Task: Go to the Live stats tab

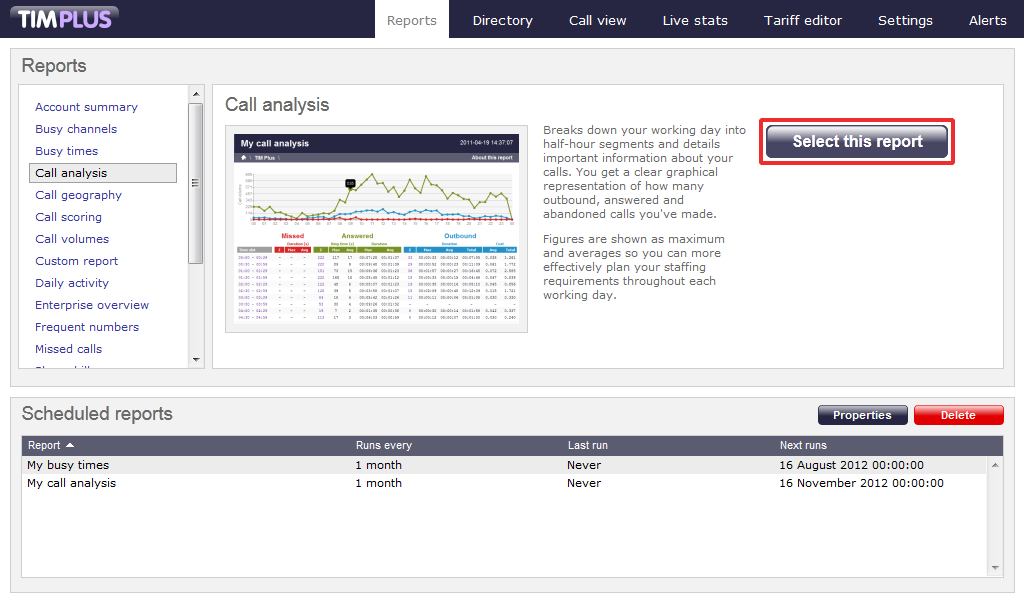Action: tap(695, 20)
